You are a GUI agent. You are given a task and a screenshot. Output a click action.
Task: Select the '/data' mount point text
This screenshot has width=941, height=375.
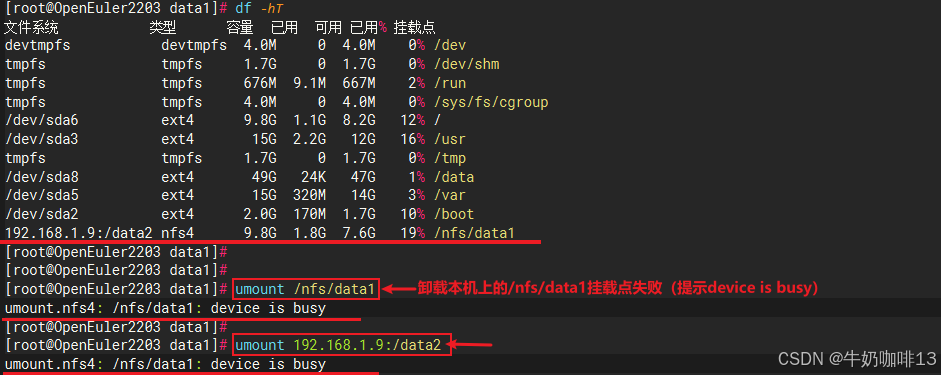click(x=453, y=177)
